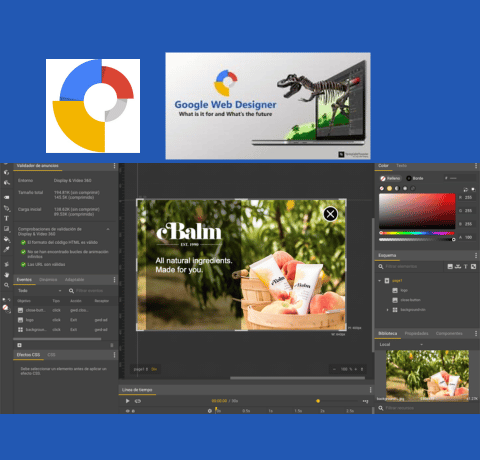
Task: Open Color panel options menu
Action: tap(476, 166)
